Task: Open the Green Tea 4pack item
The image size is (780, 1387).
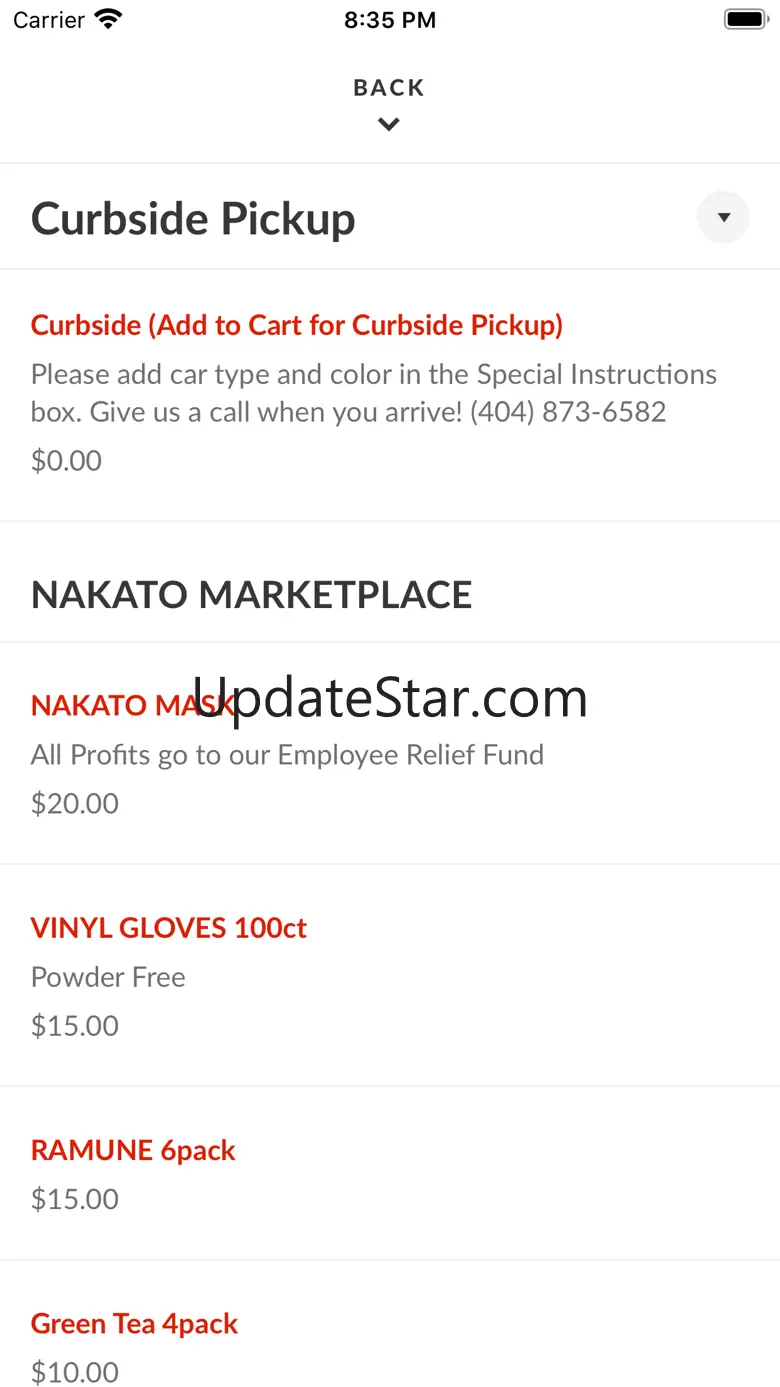Action: [134, 1324]
